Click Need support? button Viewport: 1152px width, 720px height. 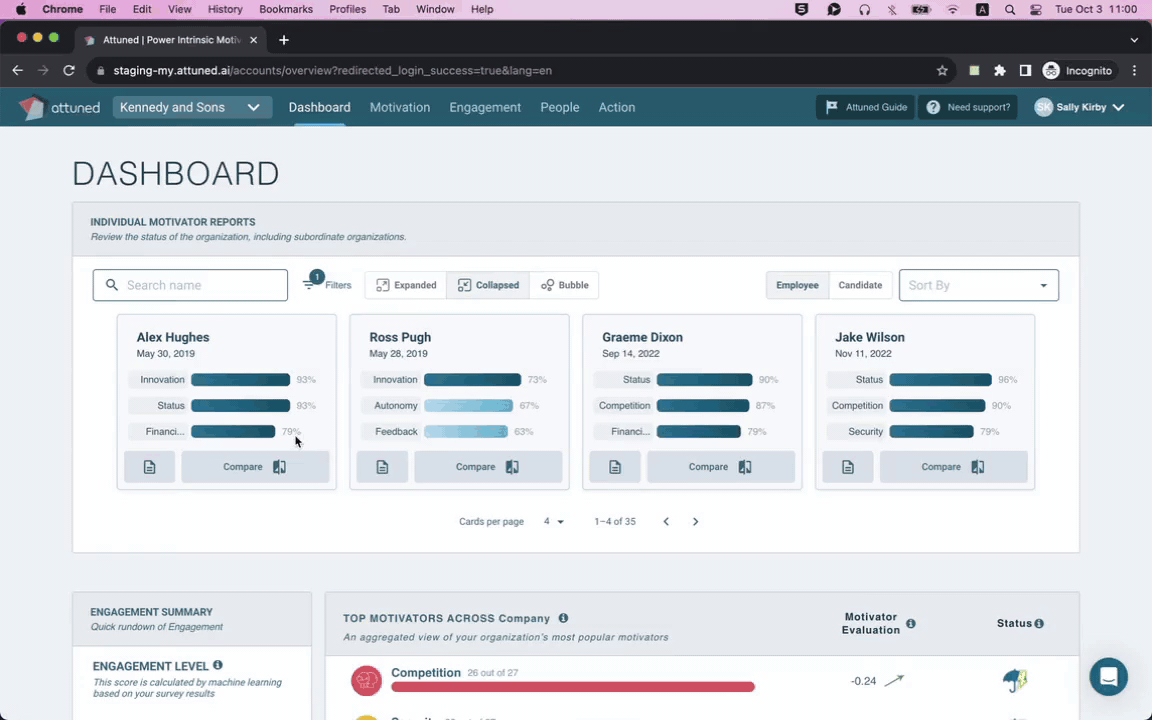pyautogui.click(x=968, y=107)
